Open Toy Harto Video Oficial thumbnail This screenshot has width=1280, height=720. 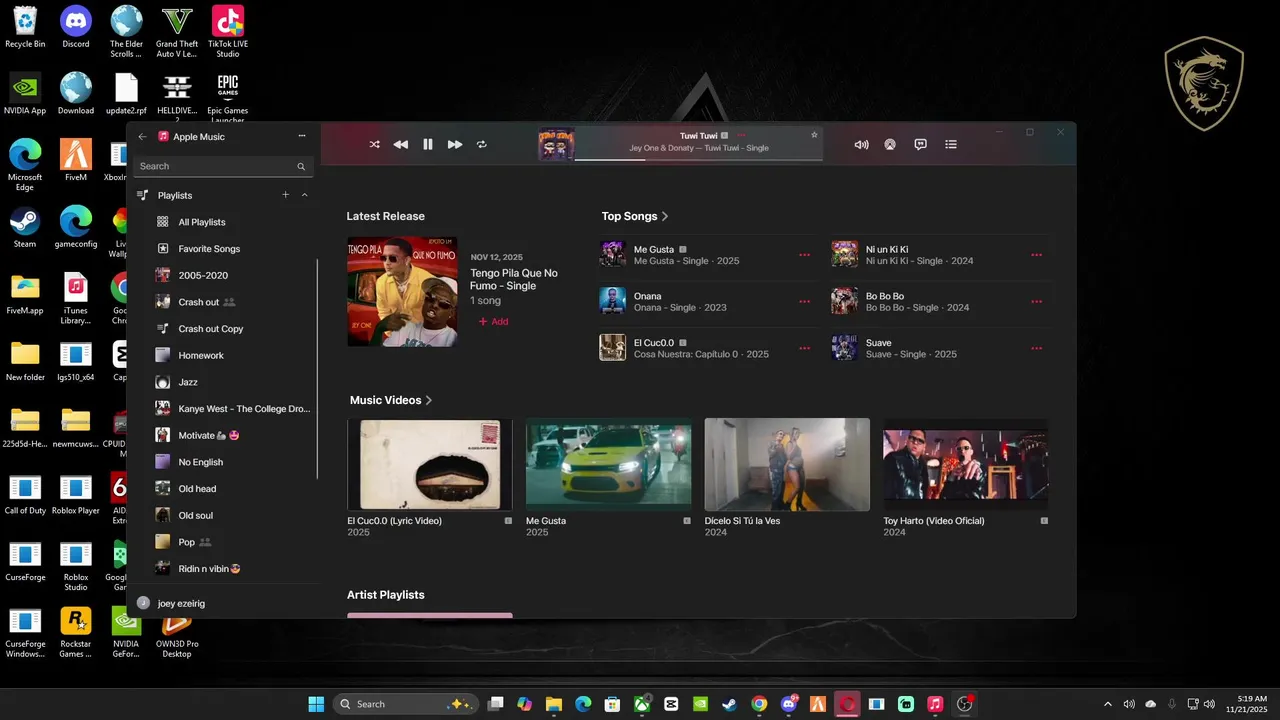click(x=966, y=465)
